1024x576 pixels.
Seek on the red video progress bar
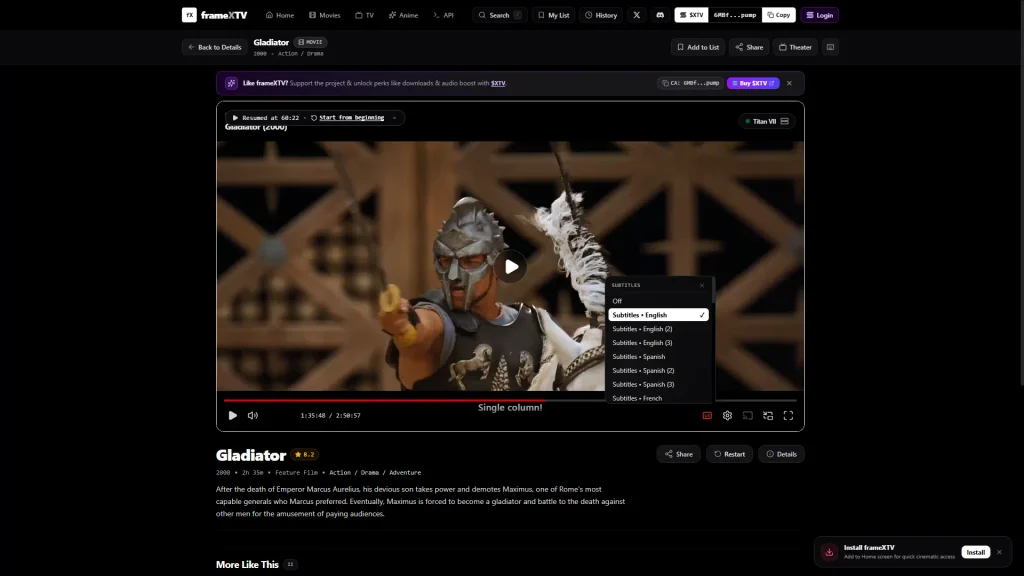tap(509, 400)
